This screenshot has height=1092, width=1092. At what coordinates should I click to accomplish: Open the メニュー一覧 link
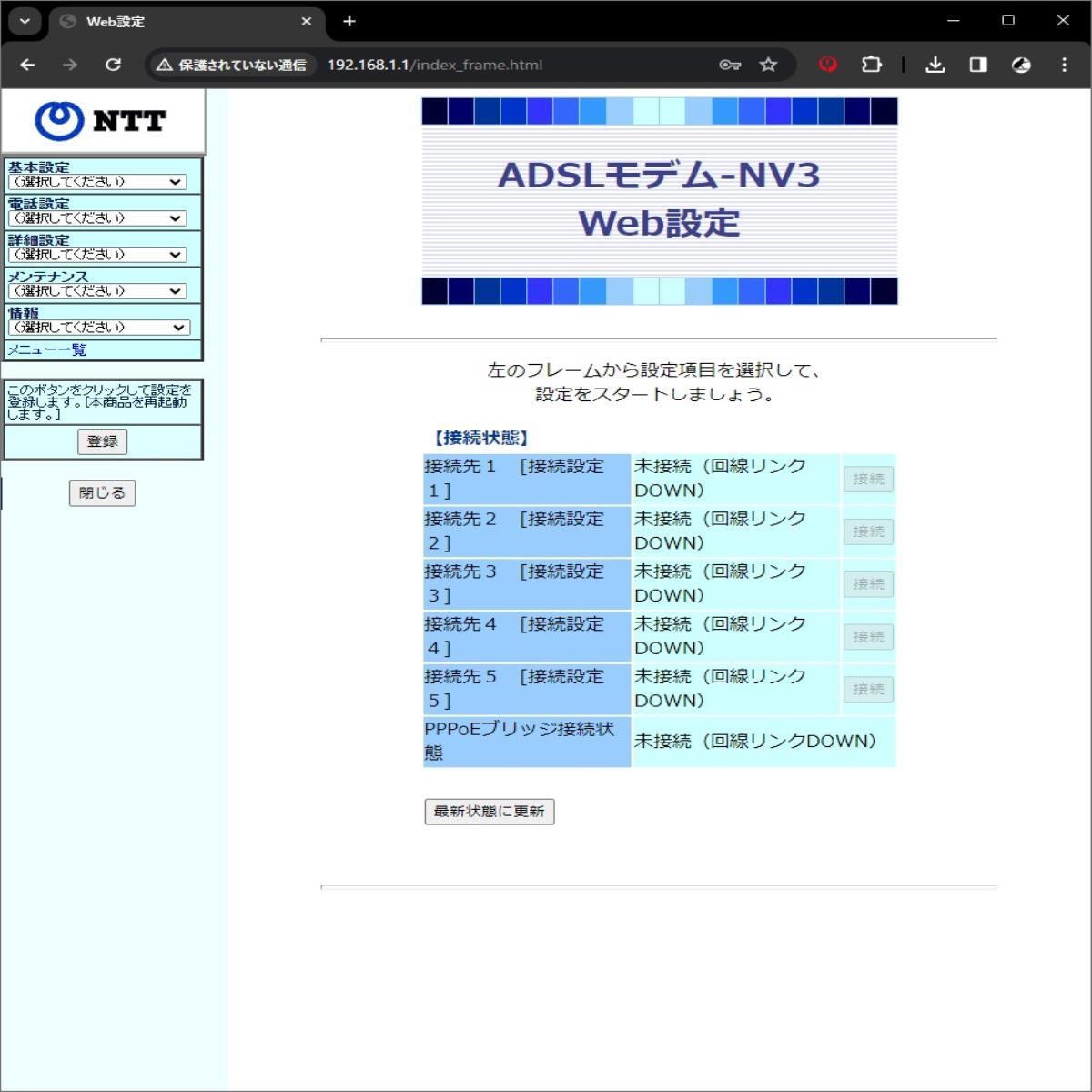point(47,349)
